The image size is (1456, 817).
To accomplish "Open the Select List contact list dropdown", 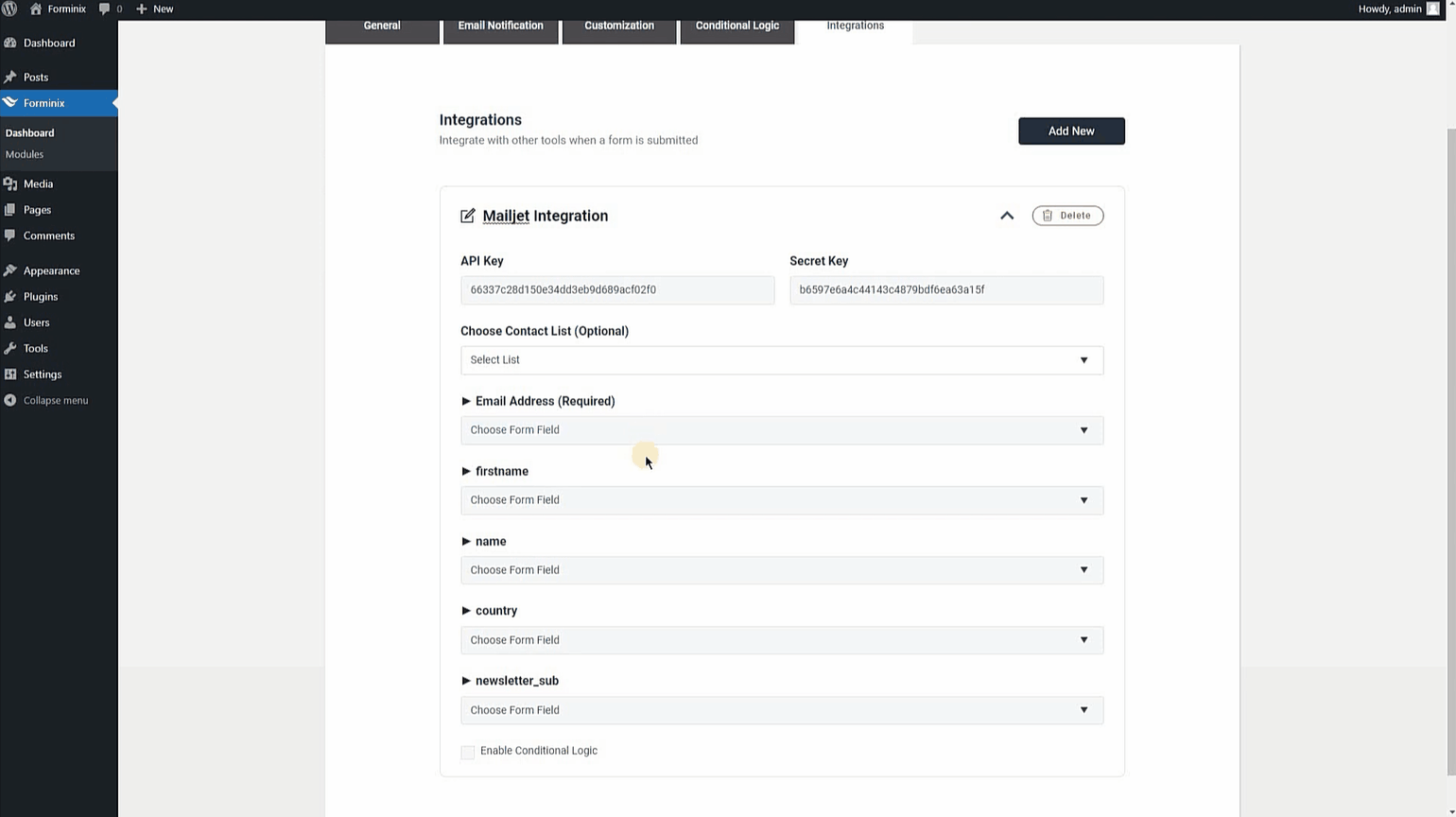I will point(782,360).
